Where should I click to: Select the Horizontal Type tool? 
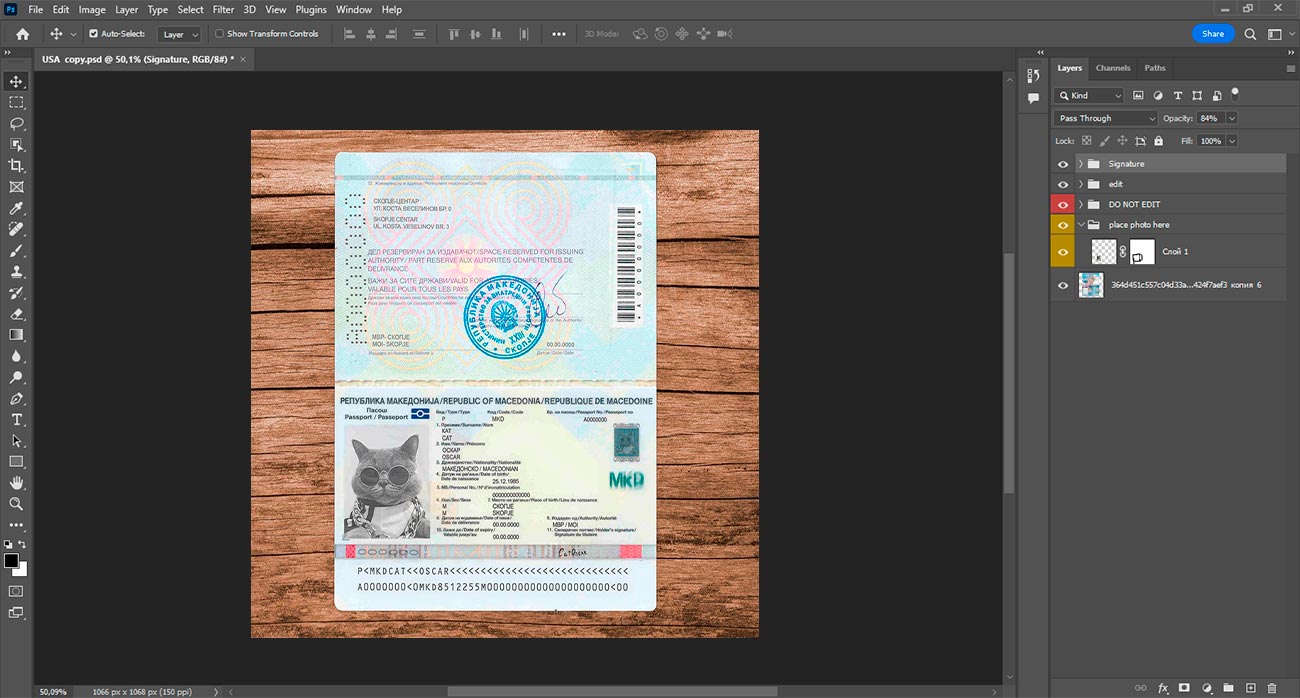[16, 419]
